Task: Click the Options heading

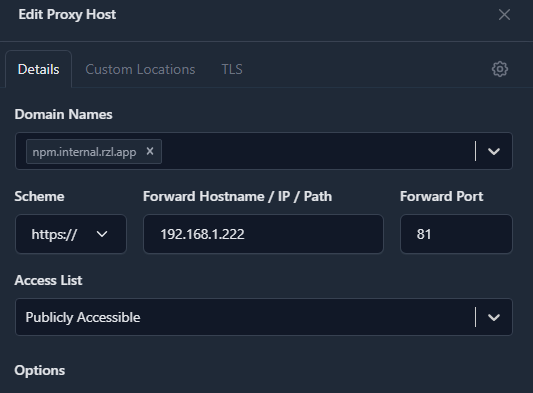Action: coord(39,370)
